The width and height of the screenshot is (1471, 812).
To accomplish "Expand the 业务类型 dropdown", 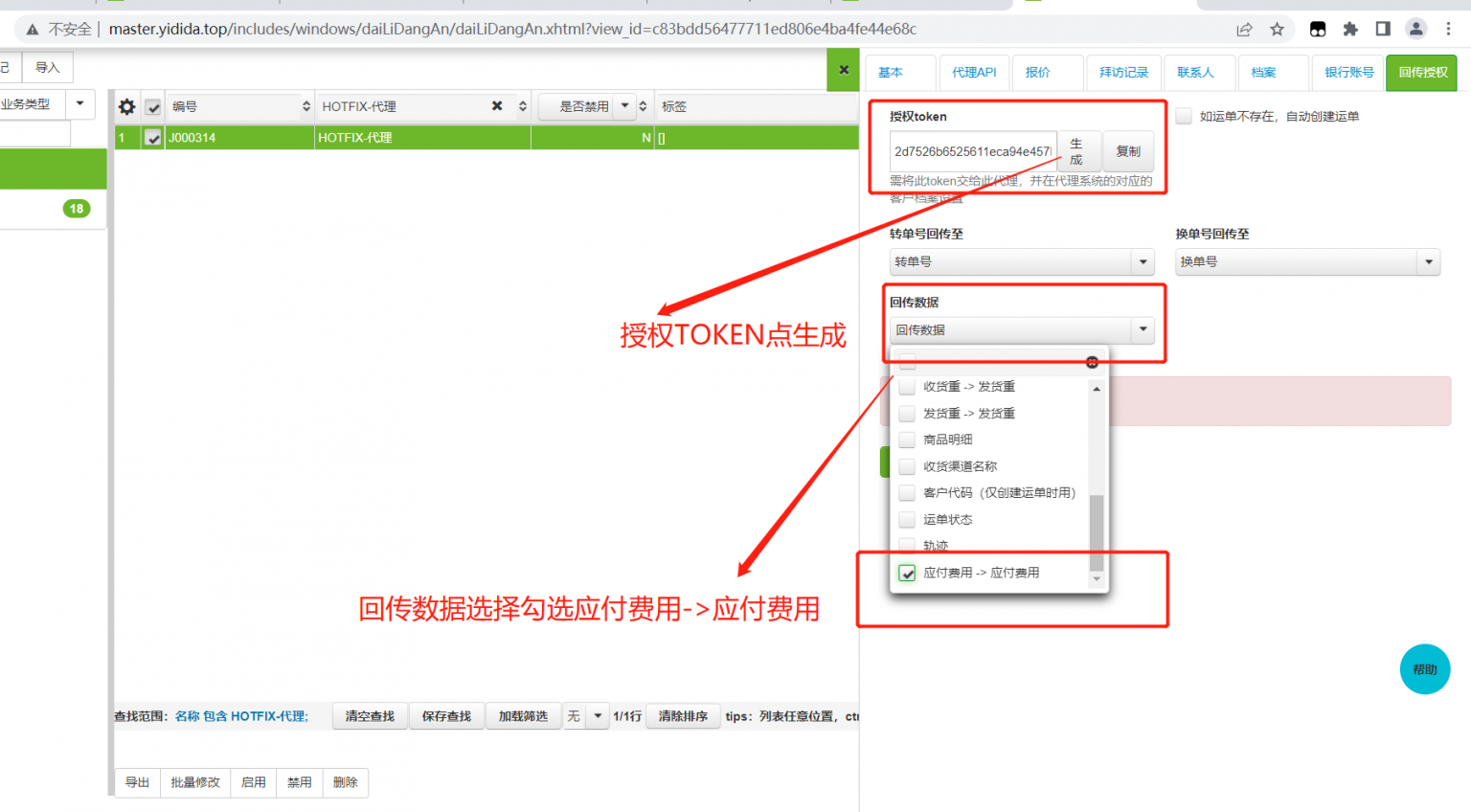I will [x=79, y=103].
